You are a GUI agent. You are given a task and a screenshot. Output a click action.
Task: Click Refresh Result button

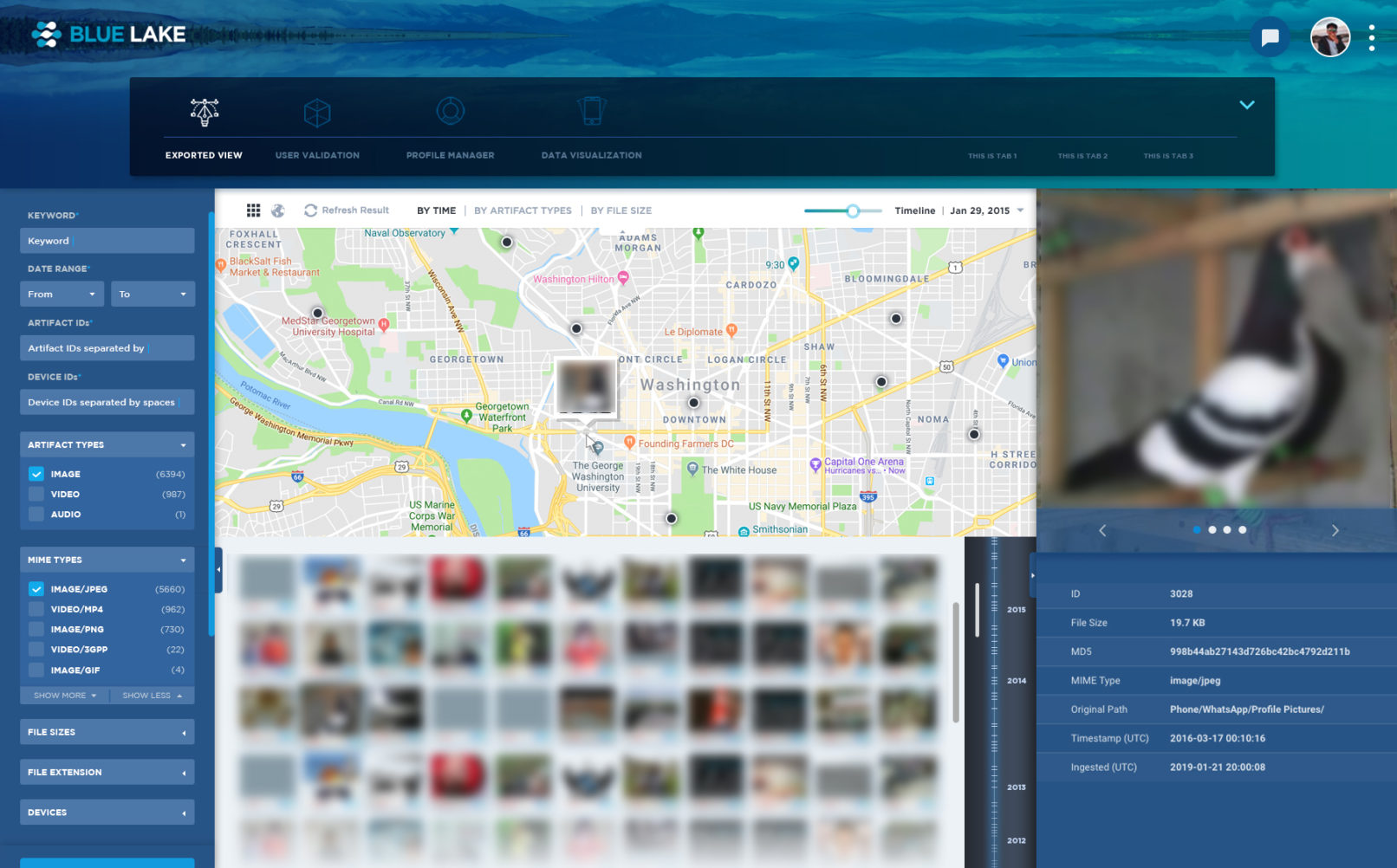click(347, 211)
